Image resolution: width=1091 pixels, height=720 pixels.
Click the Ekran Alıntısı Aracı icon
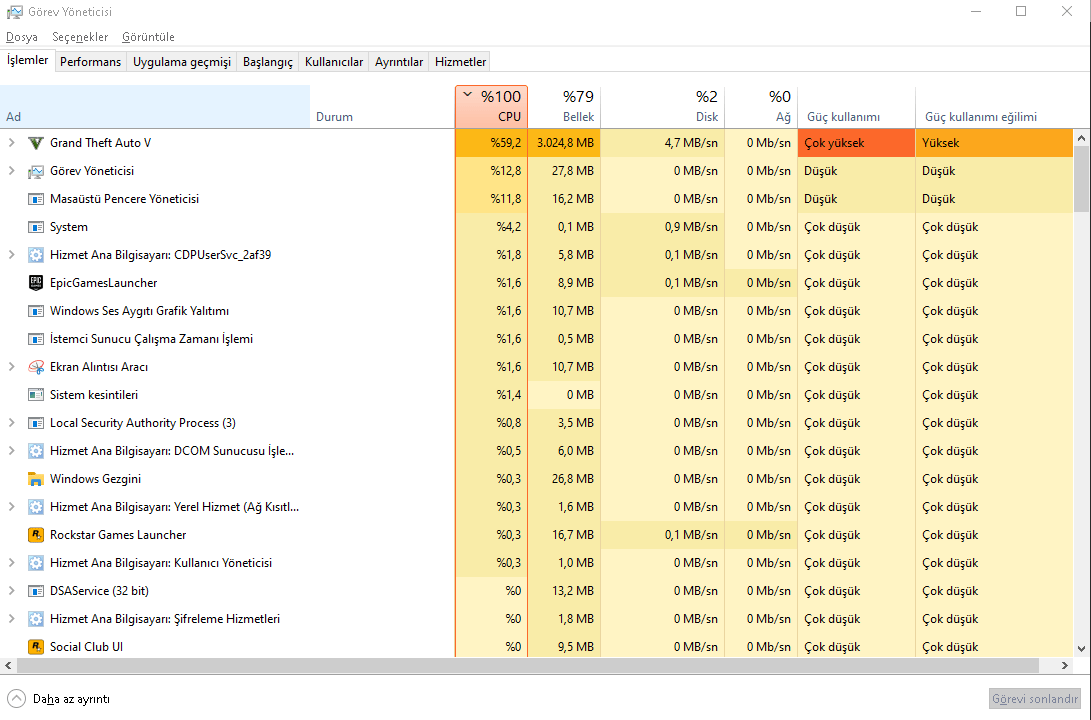[36, 367]
